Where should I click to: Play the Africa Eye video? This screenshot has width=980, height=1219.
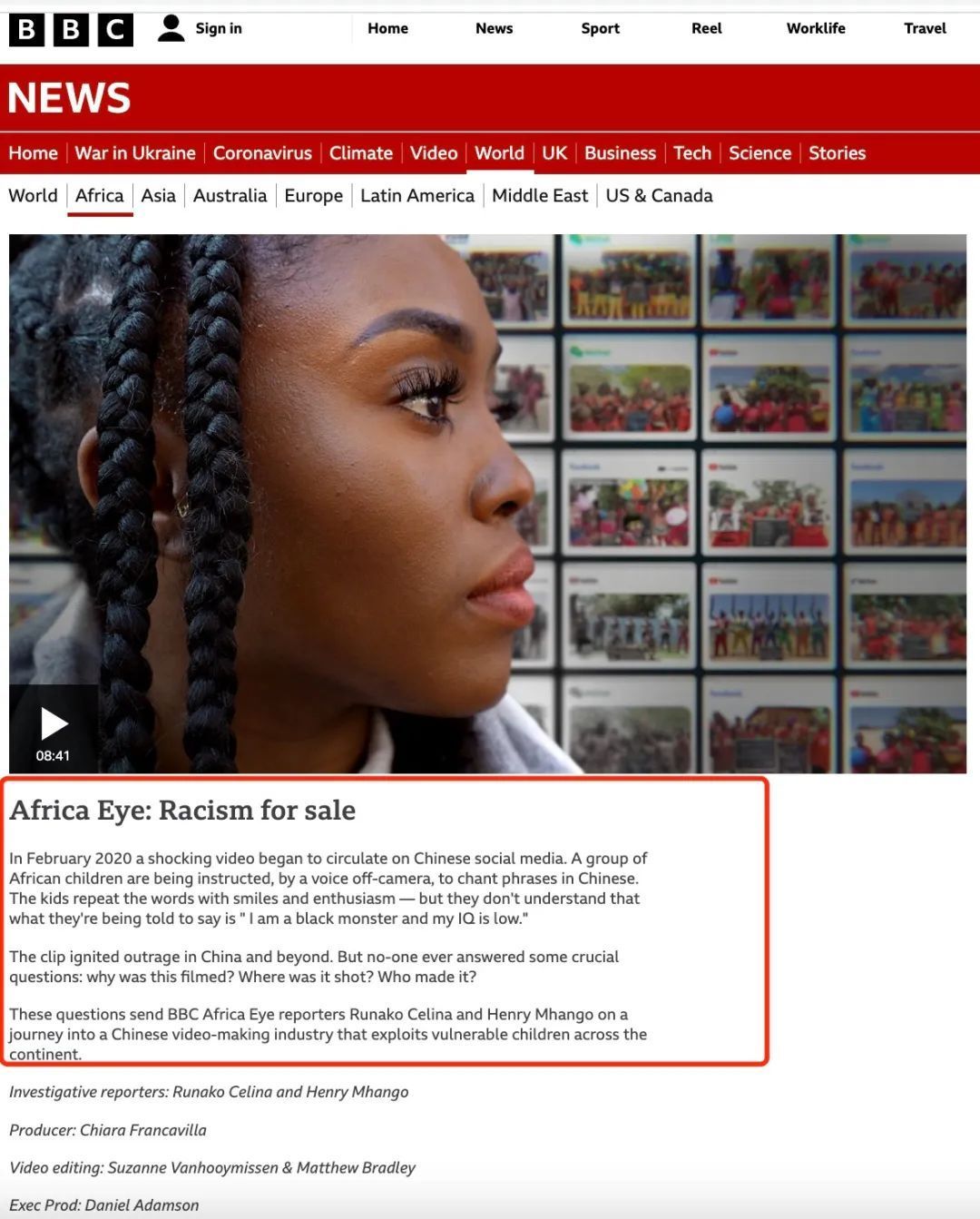point(54,724)
